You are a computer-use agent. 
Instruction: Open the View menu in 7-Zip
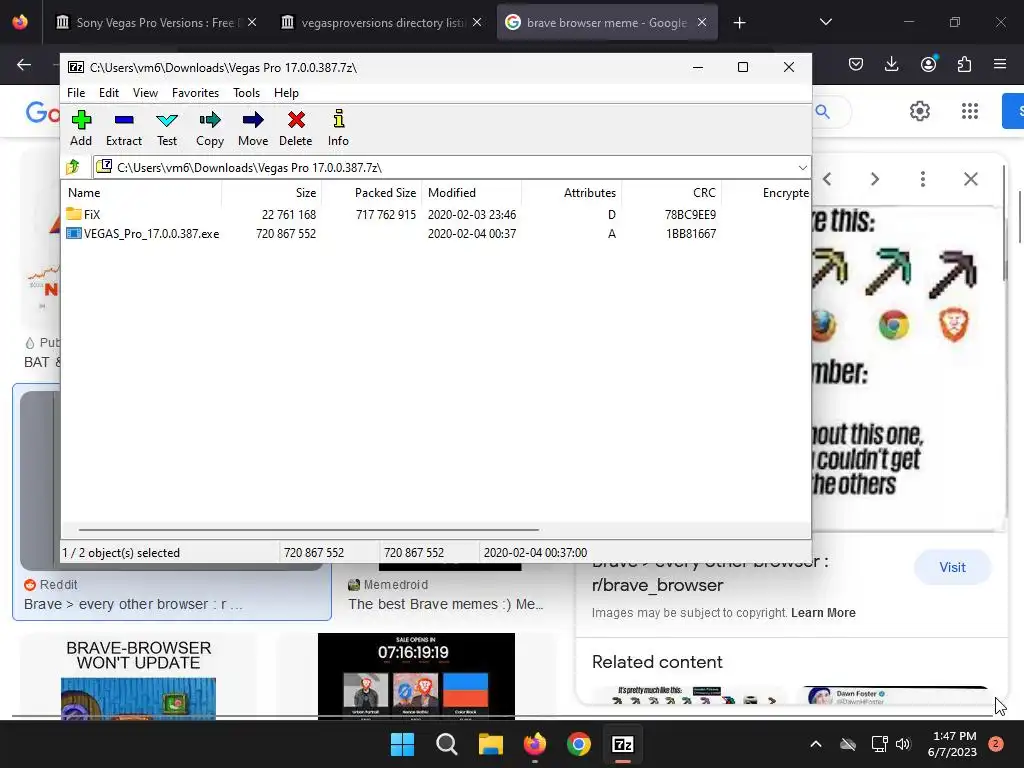[145, 93]
